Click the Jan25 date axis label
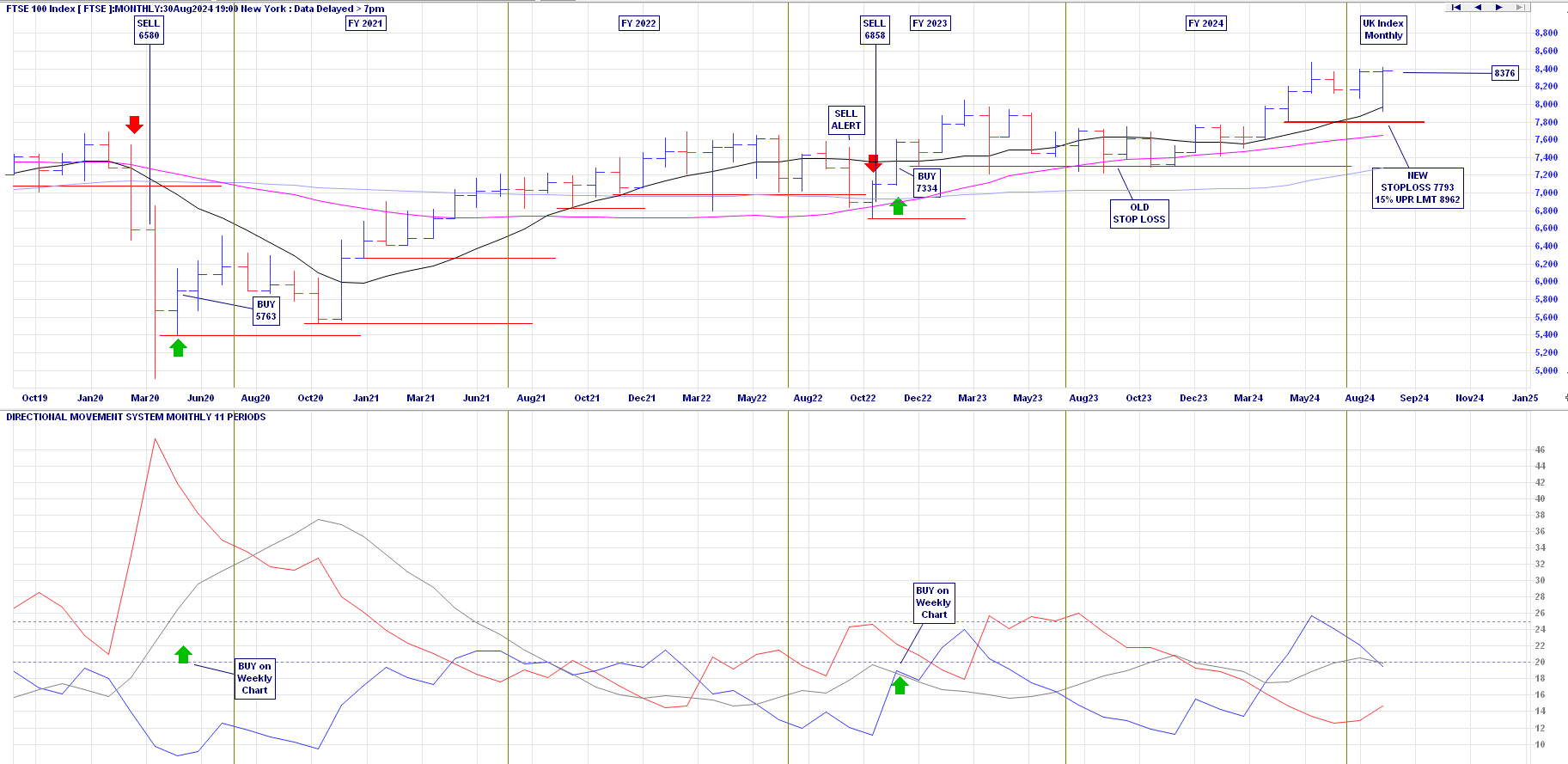 (x=1525, y=398)
